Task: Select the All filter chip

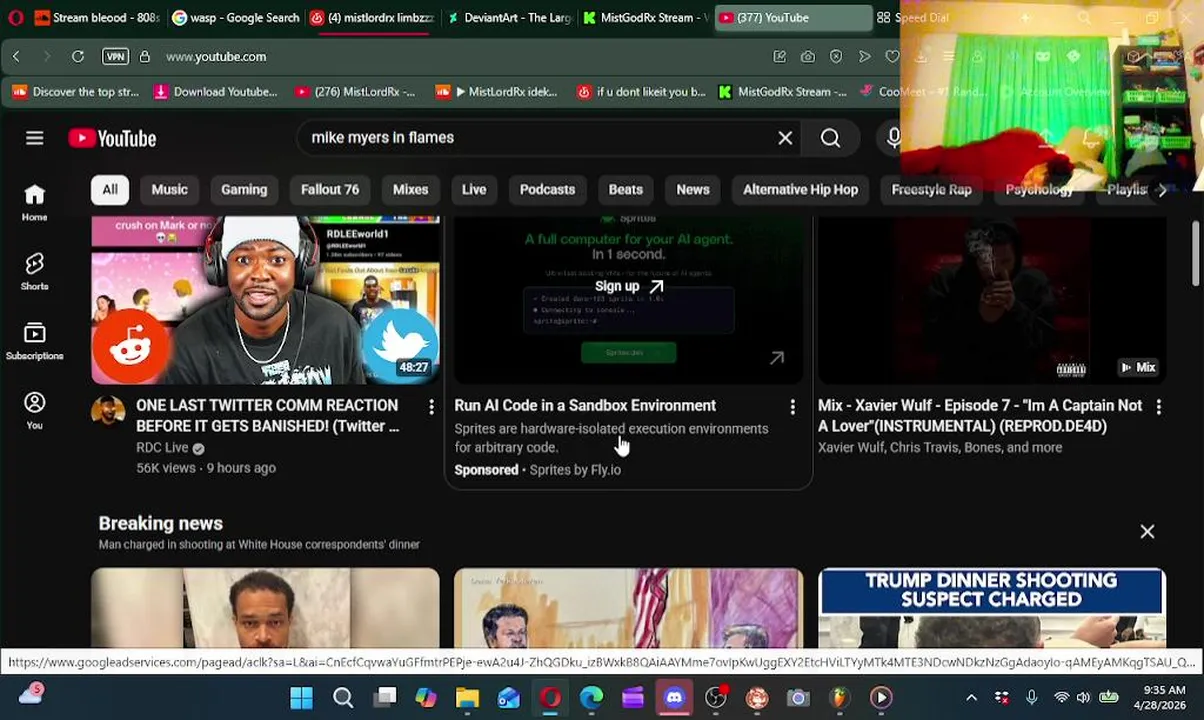Action: (x=110, y=190)
